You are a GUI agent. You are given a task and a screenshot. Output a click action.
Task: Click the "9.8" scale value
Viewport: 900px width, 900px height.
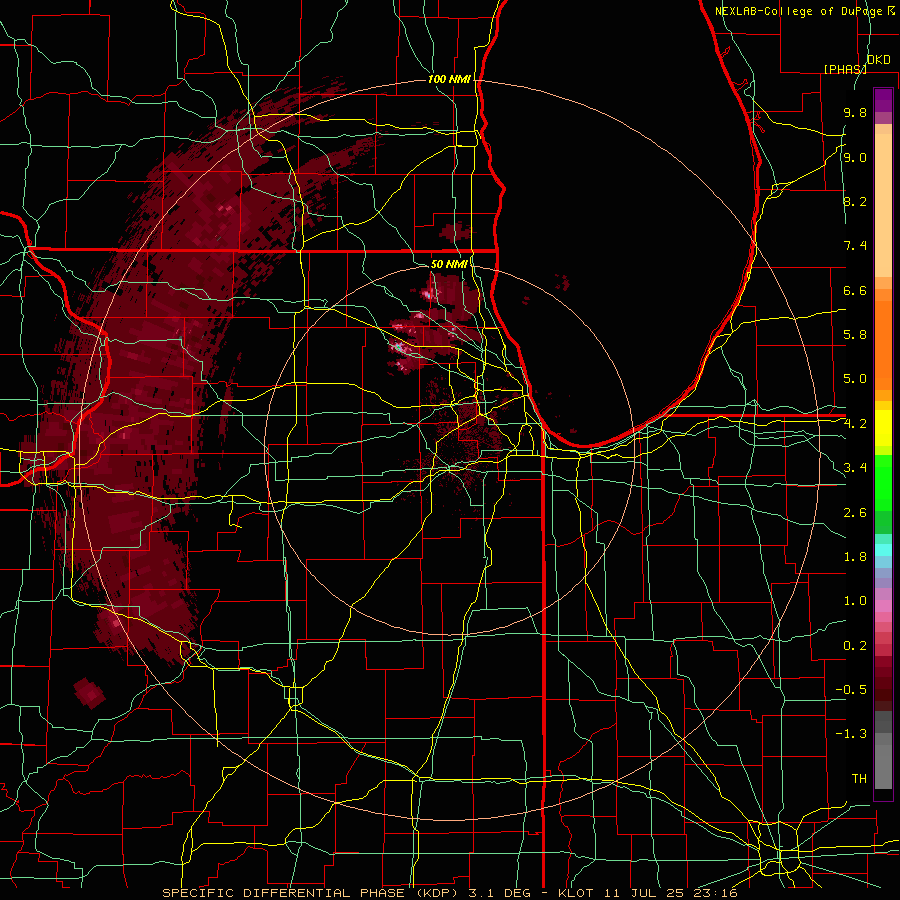[855, 113]
